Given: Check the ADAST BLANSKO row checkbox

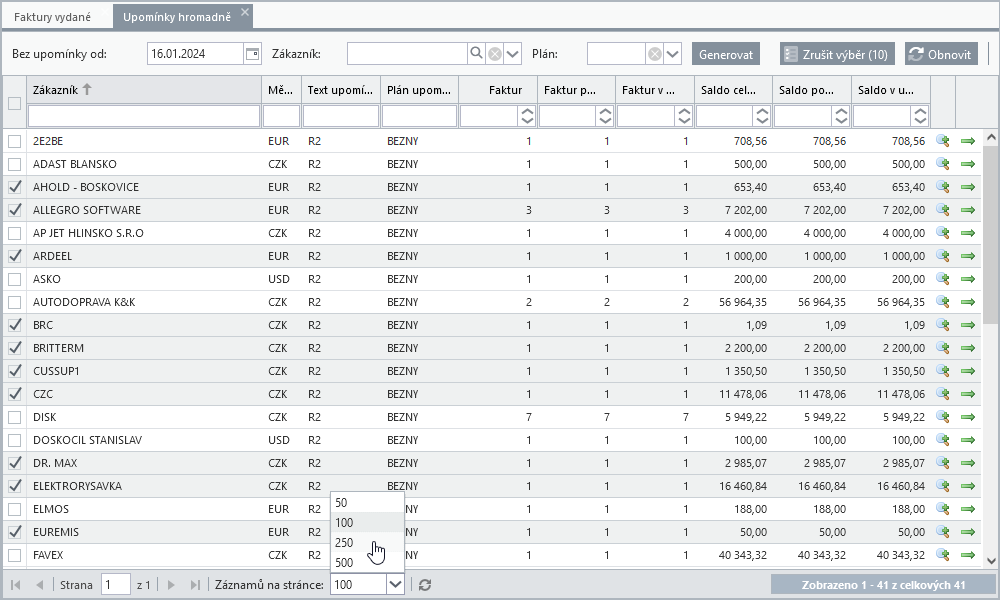Looking at the screenshot, I should (x=15, y=165).
